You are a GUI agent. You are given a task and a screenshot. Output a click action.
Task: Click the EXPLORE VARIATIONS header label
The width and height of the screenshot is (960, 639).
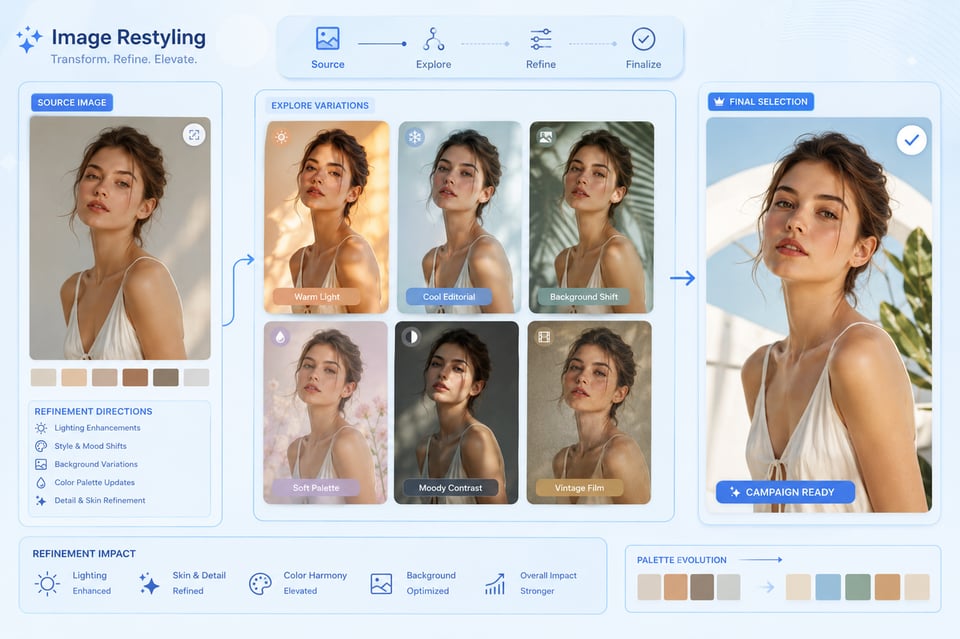pyautogui.click(x=320, y=105)
